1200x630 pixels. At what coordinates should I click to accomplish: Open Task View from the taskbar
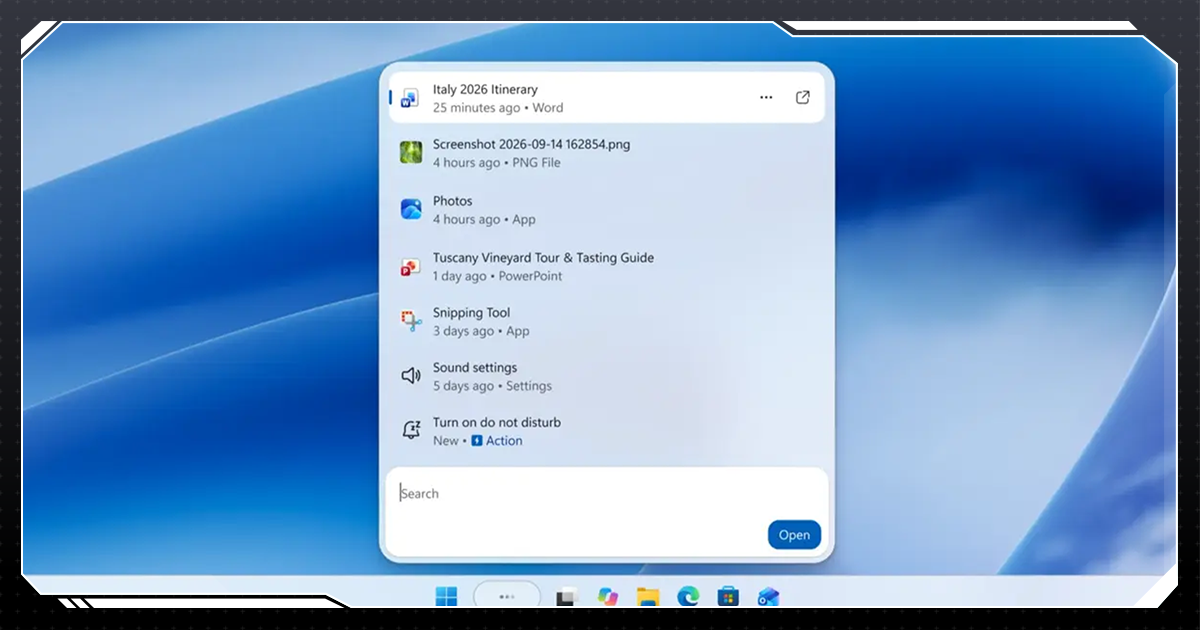567,597
